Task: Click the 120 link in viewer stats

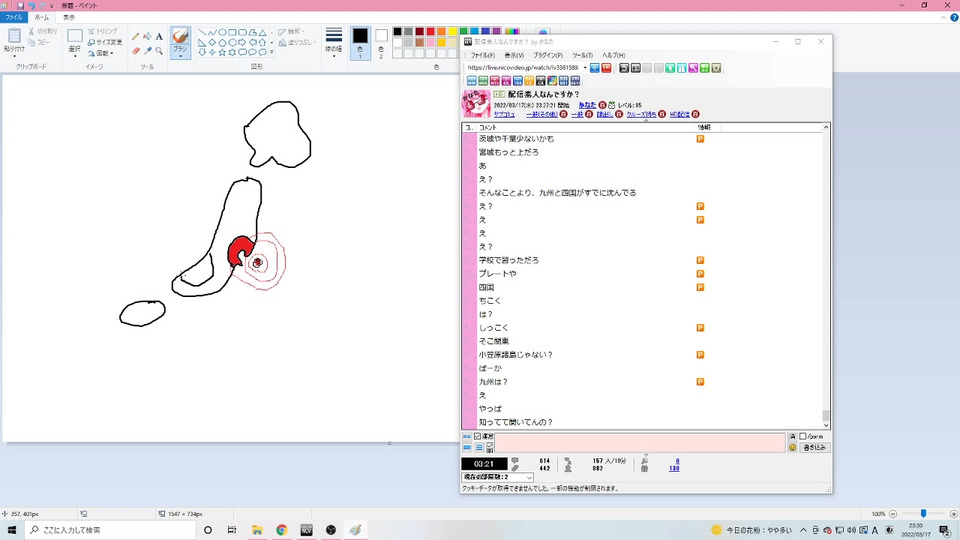Action: 674,468
